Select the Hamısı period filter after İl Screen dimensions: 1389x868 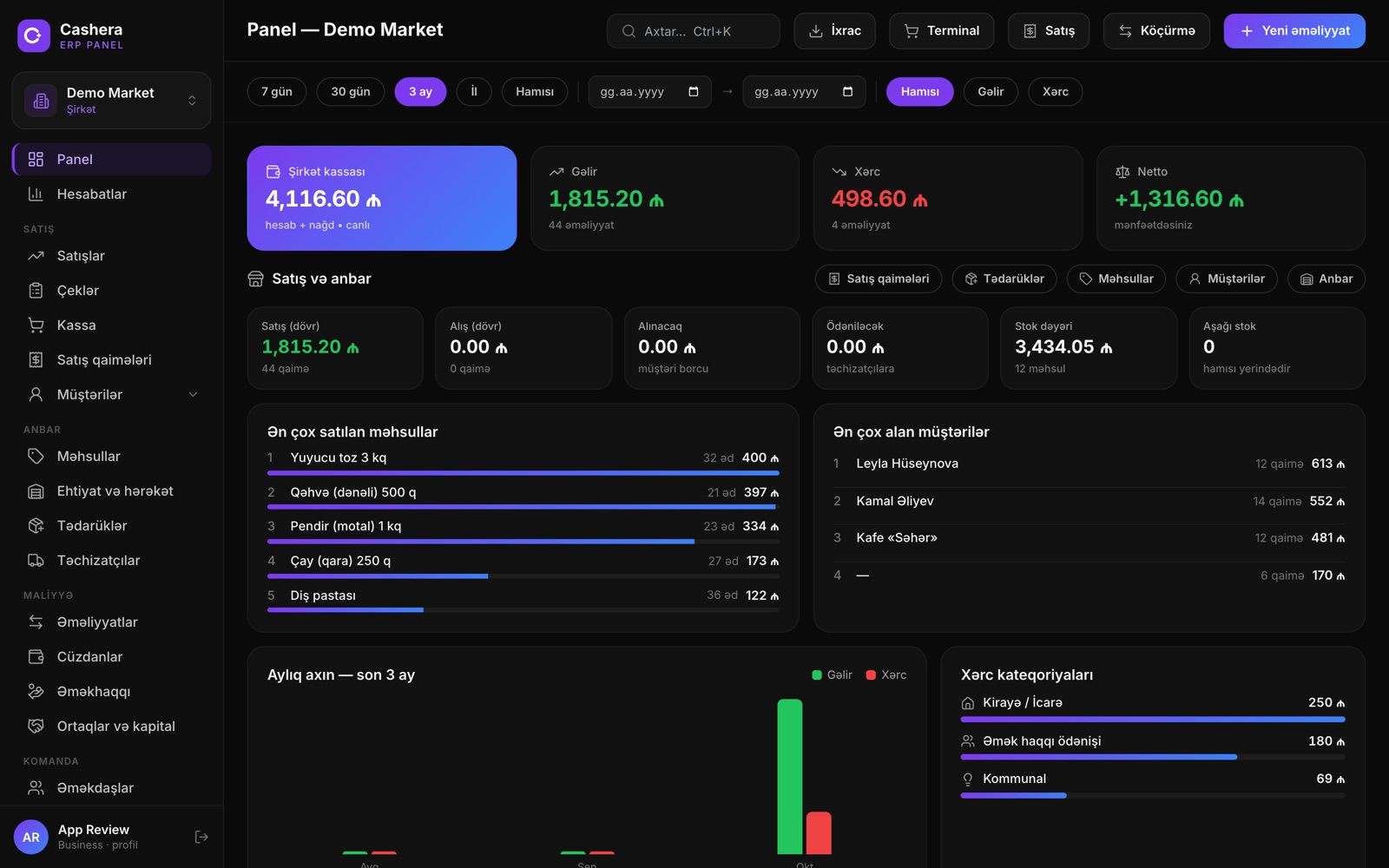[x=535, y=91]
